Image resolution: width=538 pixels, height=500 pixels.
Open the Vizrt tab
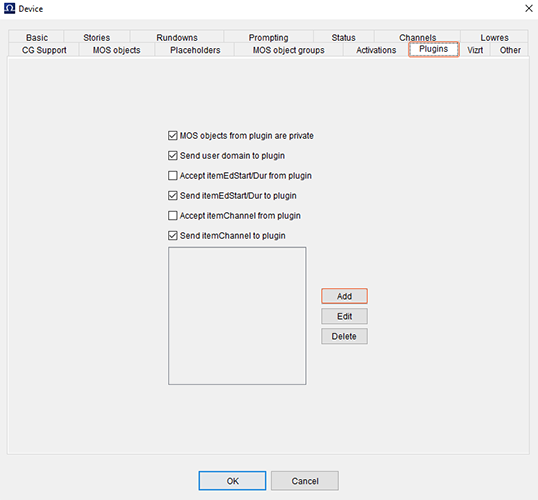(475, 50)
